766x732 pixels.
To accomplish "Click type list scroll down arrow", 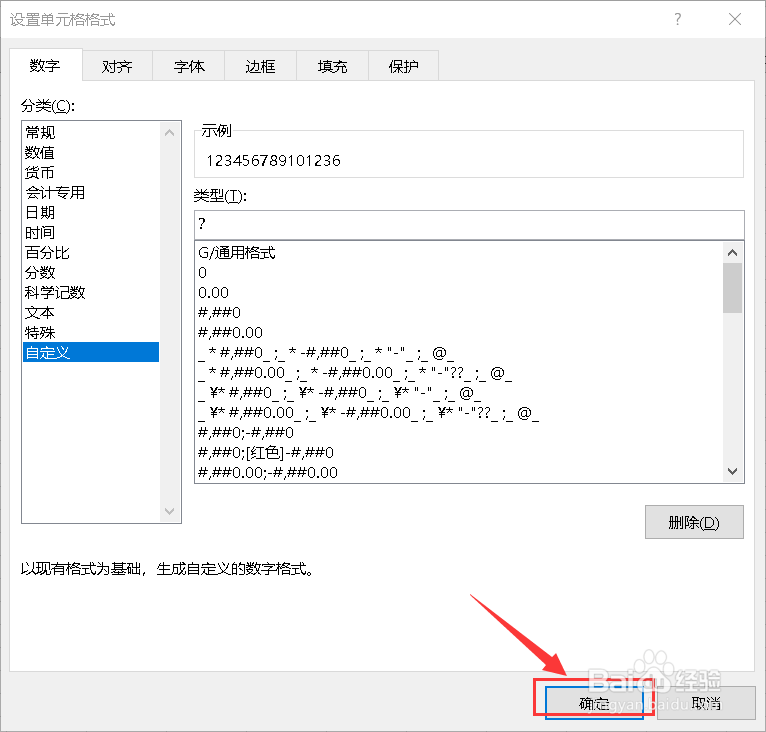I will pos(732,471).
